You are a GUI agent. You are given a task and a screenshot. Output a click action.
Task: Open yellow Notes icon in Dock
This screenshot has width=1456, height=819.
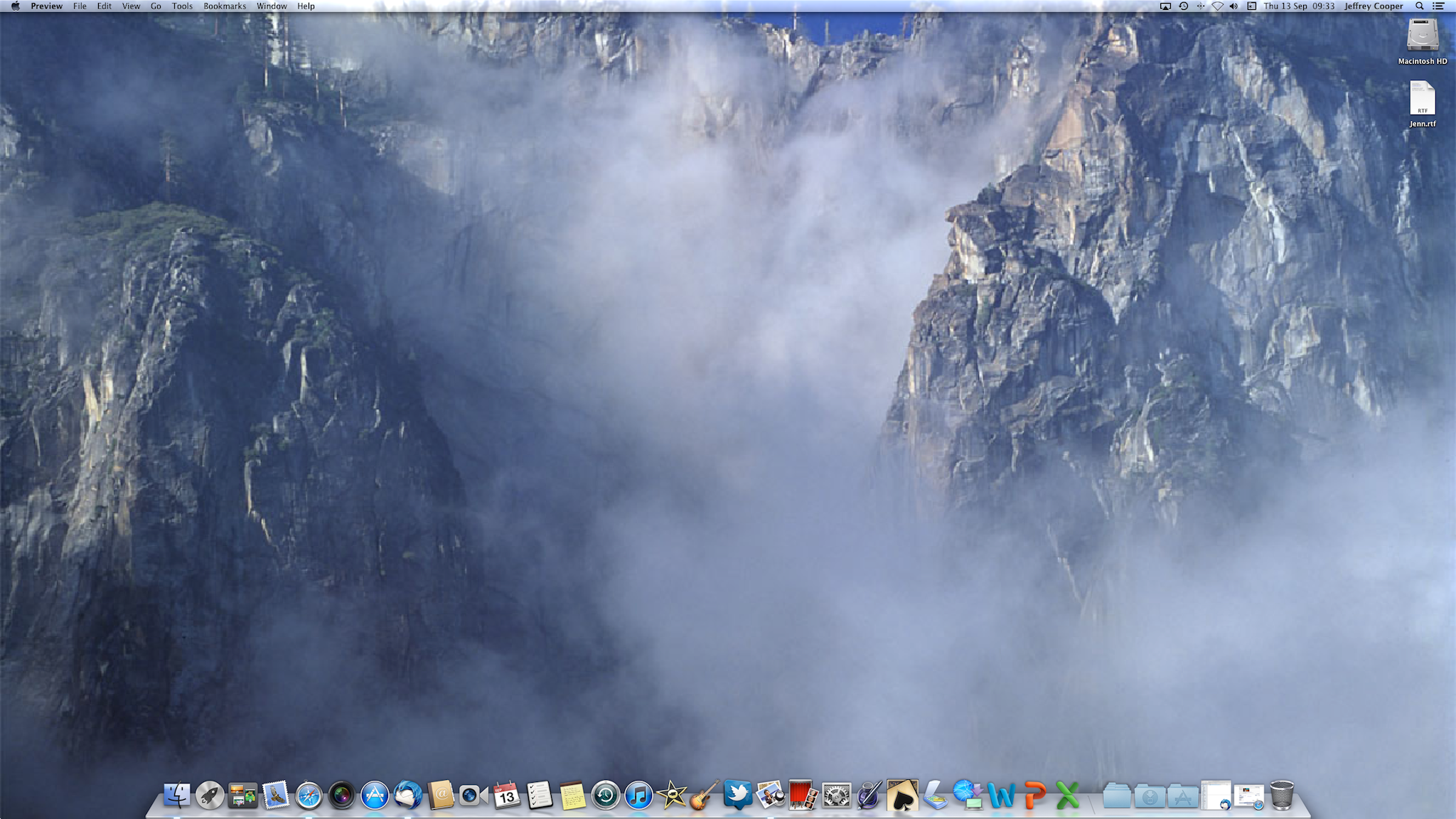(573, 795)
